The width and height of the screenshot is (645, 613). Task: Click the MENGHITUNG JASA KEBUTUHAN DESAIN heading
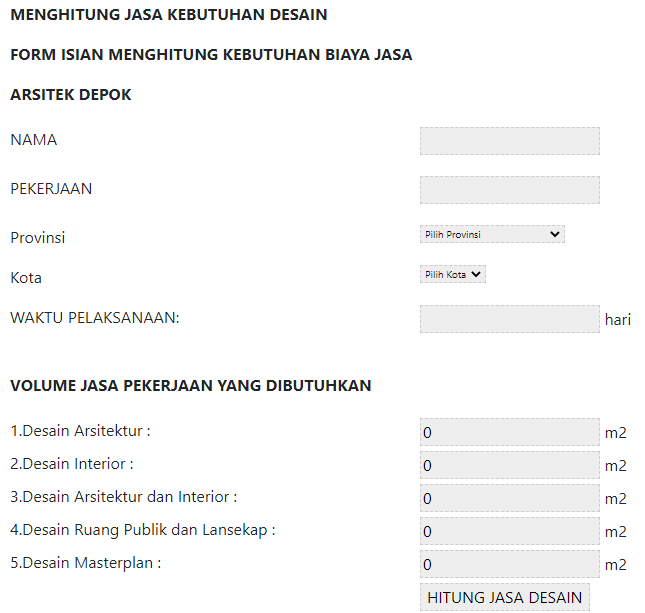[168, 15]
